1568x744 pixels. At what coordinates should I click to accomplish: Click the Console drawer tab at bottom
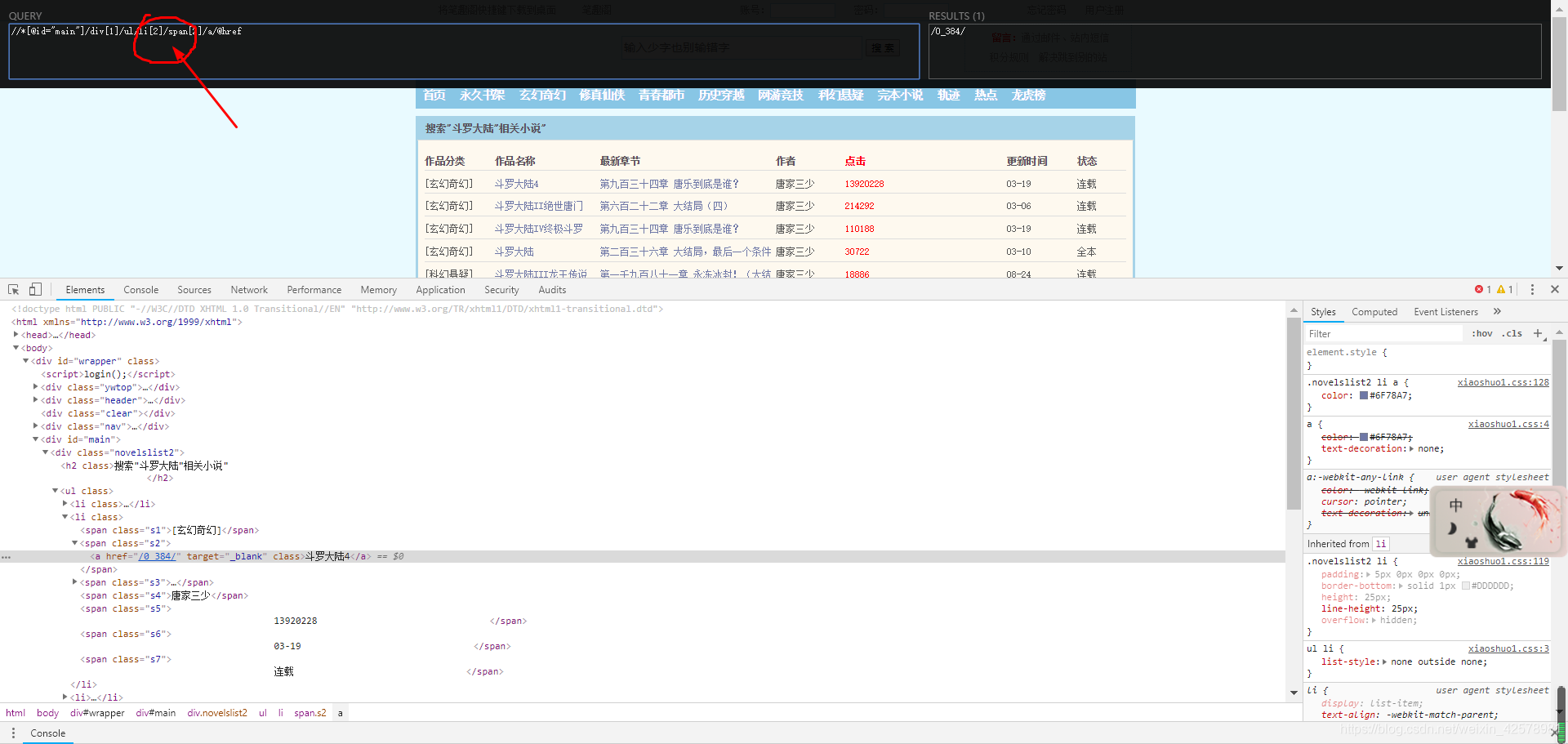coord(48,733)
